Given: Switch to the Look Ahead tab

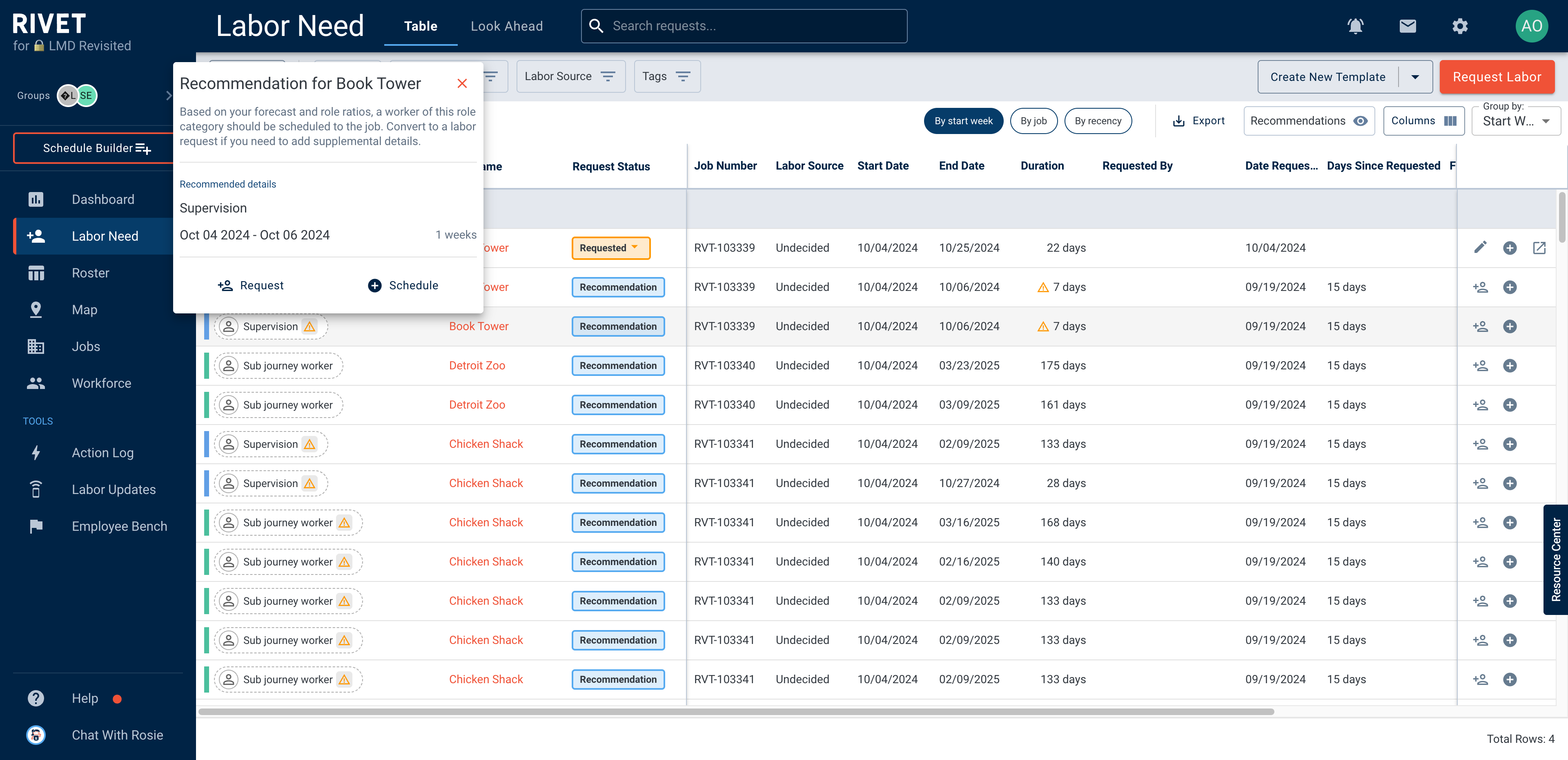Looking at the screenshot, I should coord(506,26).
